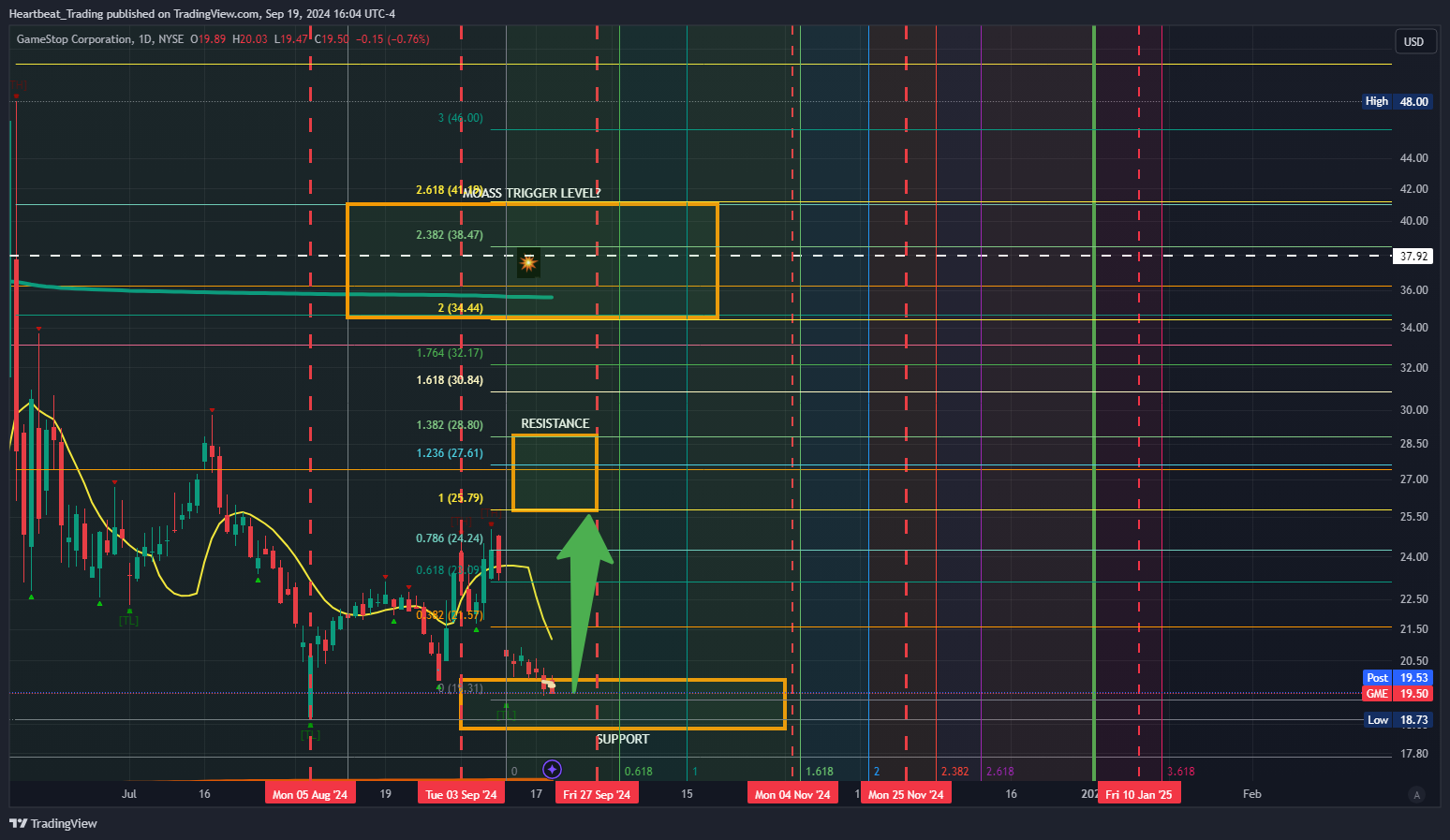Click the 37.92 dashed line price label
Image resolution: width=1450 pixels, height=840 pixels.
[x=1413, y=257]
